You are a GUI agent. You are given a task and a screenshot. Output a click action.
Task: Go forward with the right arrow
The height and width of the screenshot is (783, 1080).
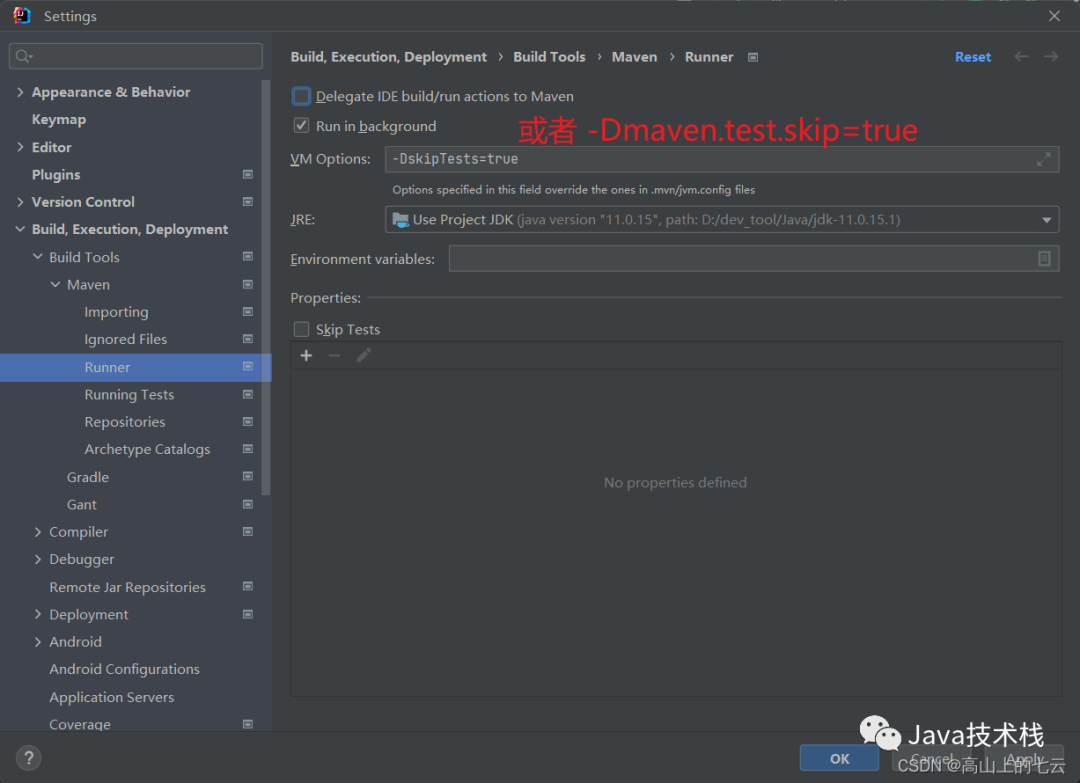(x=1051, y=56)
